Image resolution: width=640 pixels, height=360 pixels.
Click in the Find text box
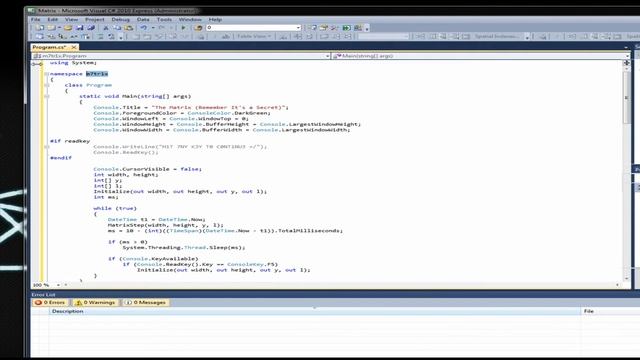250,28
